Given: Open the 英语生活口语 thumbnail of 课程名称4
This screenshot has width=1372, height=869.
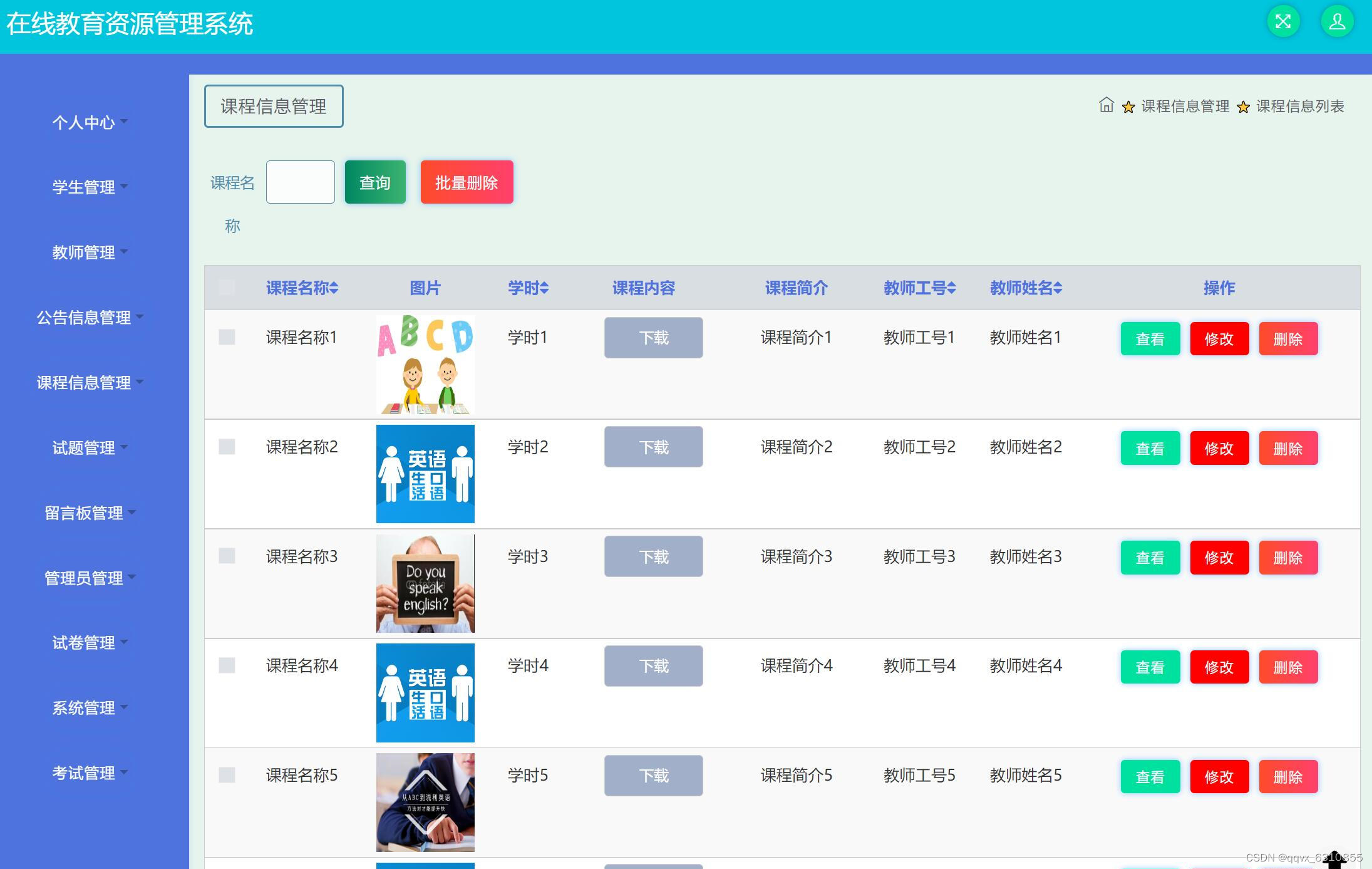Looking at the screenshot, I should tap(425, 693).
